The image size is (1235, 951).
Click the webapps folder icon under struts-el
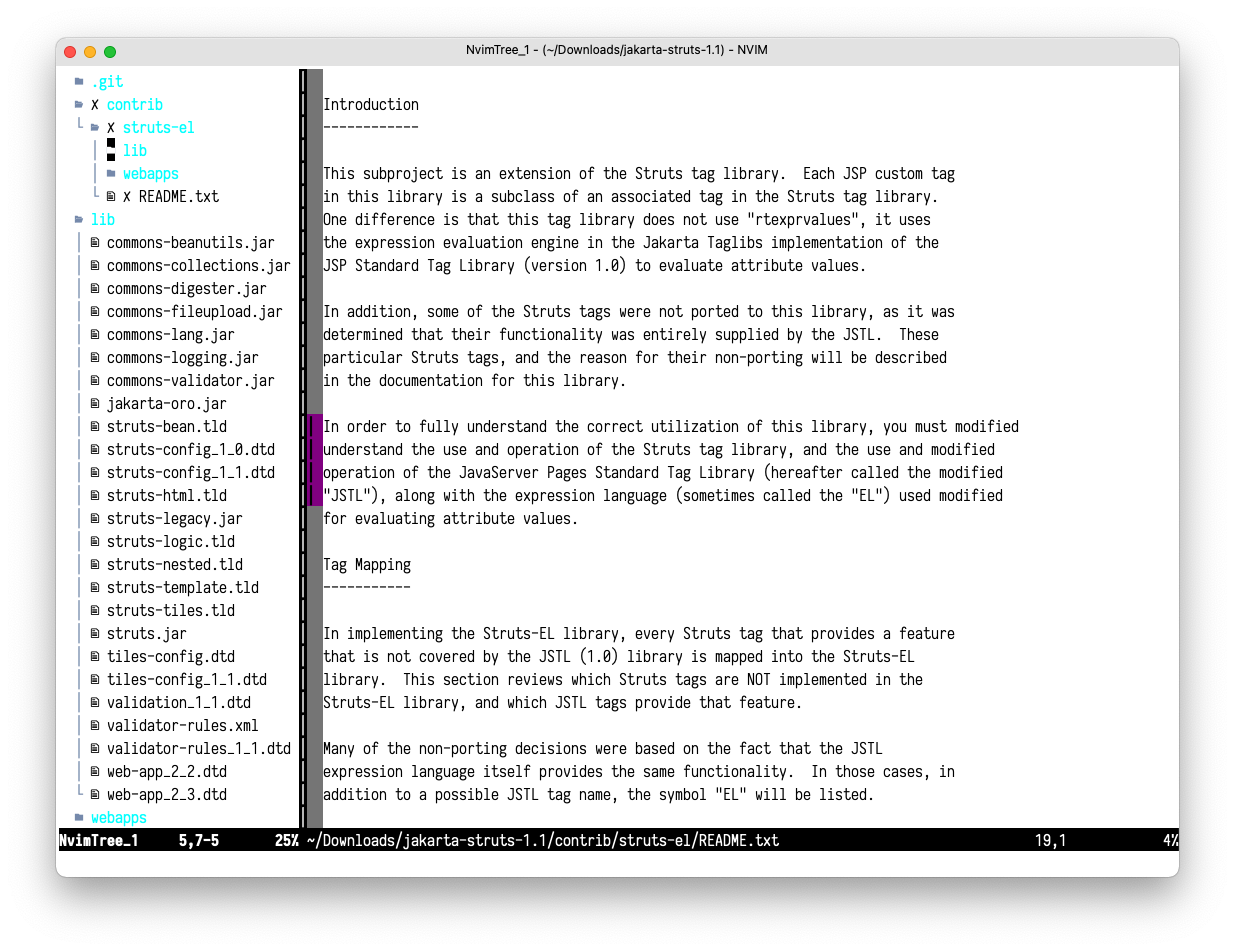click(x=111, y=174)
